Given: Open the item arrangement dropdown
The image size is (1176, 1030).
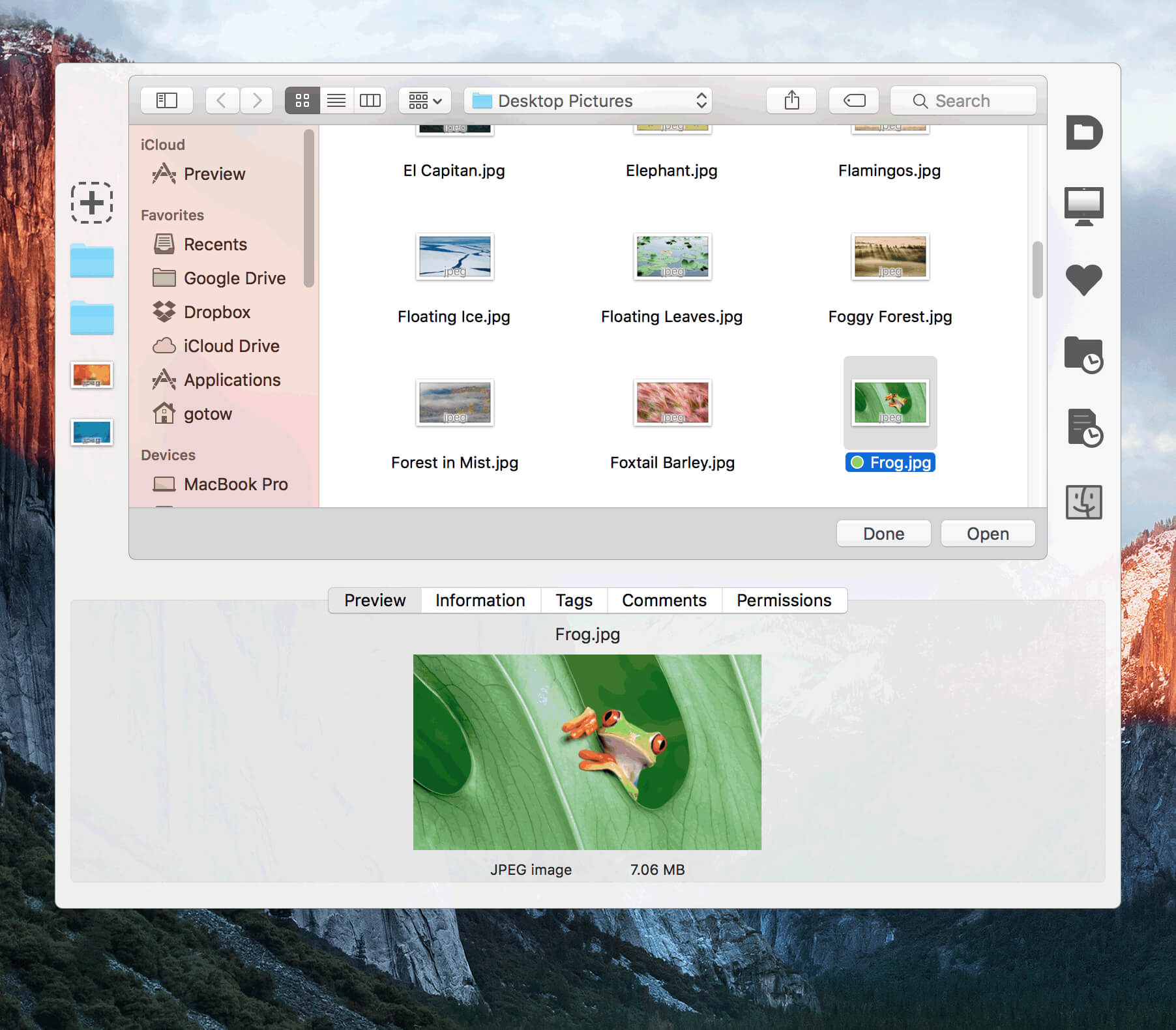Looking at the screenshot, I should (425, 100).
